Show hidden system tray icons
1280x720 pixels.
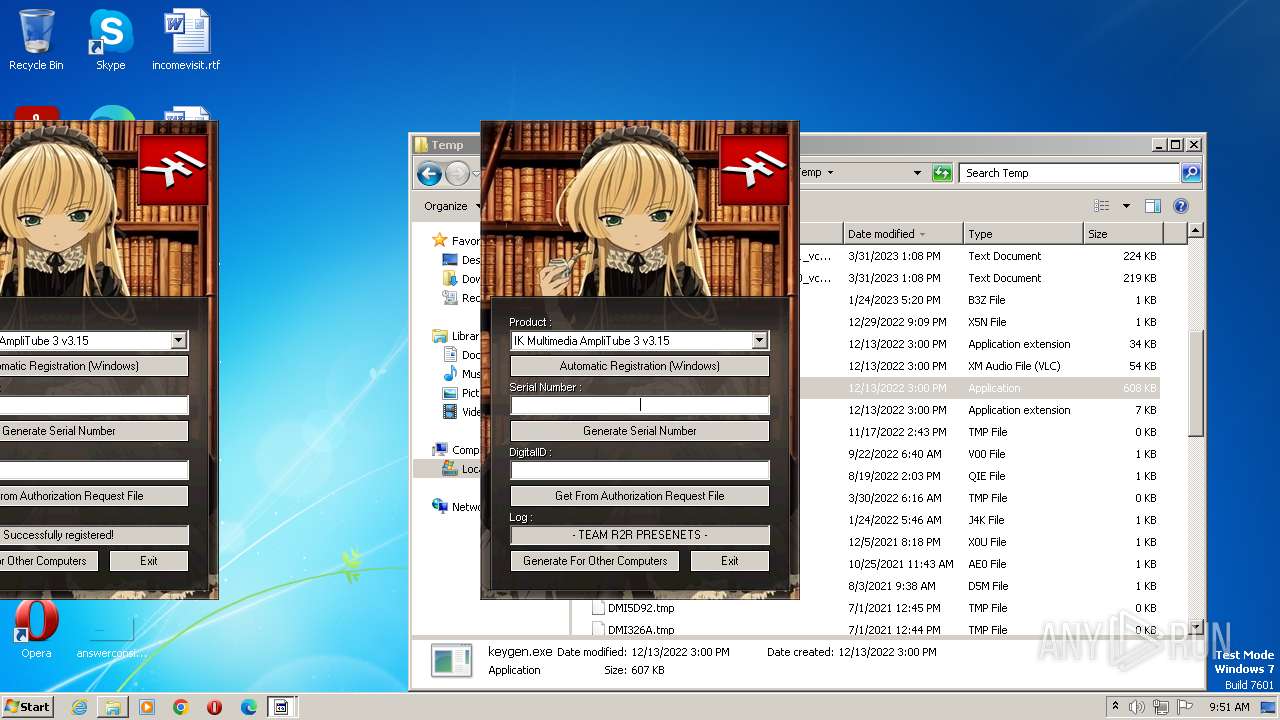(1115, 707)
